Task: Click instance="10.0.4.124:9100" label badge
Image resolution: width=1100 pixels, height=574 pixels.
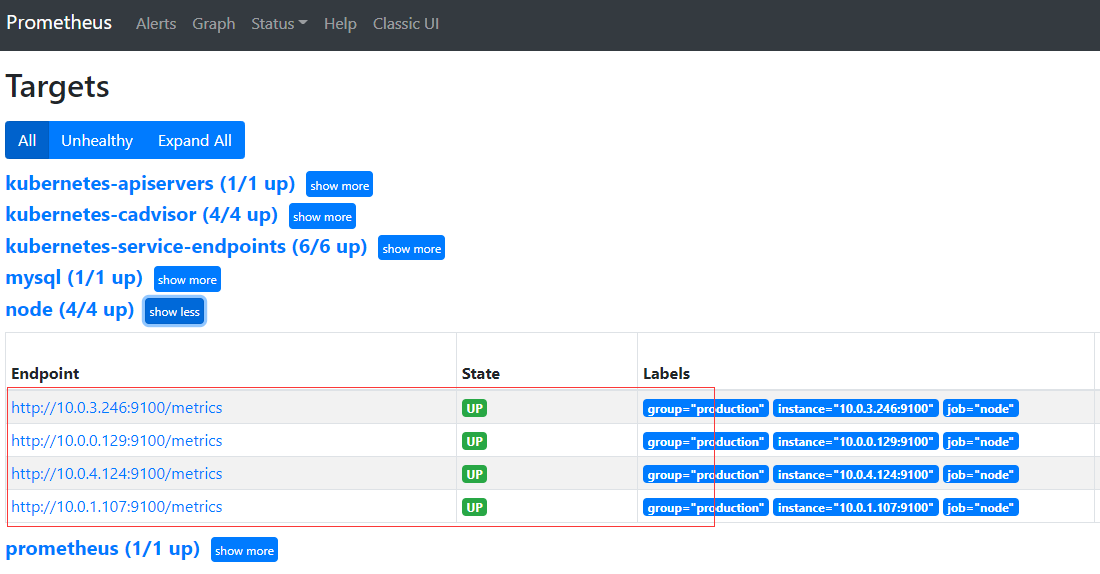Action: [855, 474]
